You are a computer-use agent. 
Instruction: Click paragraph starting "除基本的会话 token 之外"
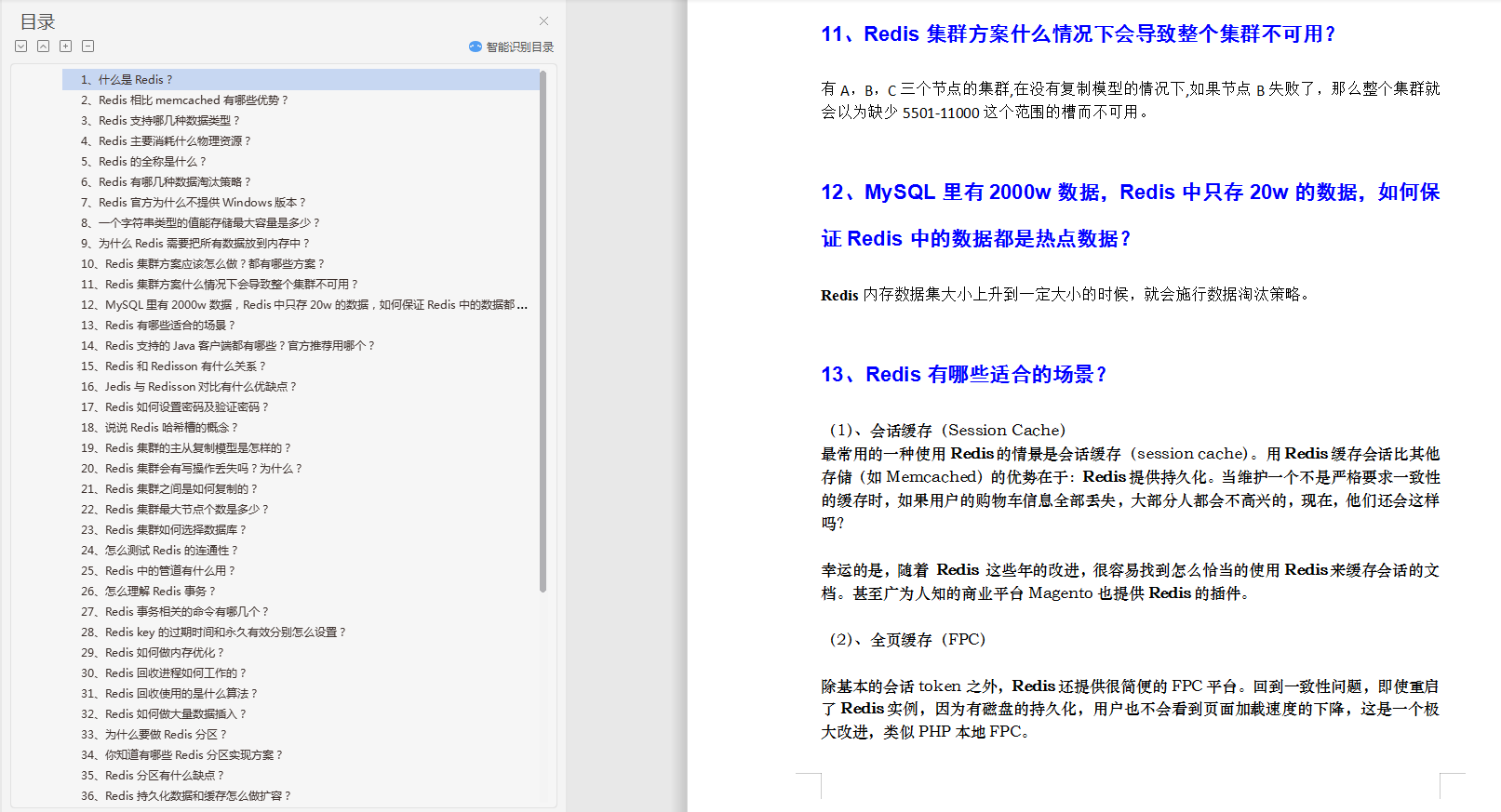point(1131,709)
